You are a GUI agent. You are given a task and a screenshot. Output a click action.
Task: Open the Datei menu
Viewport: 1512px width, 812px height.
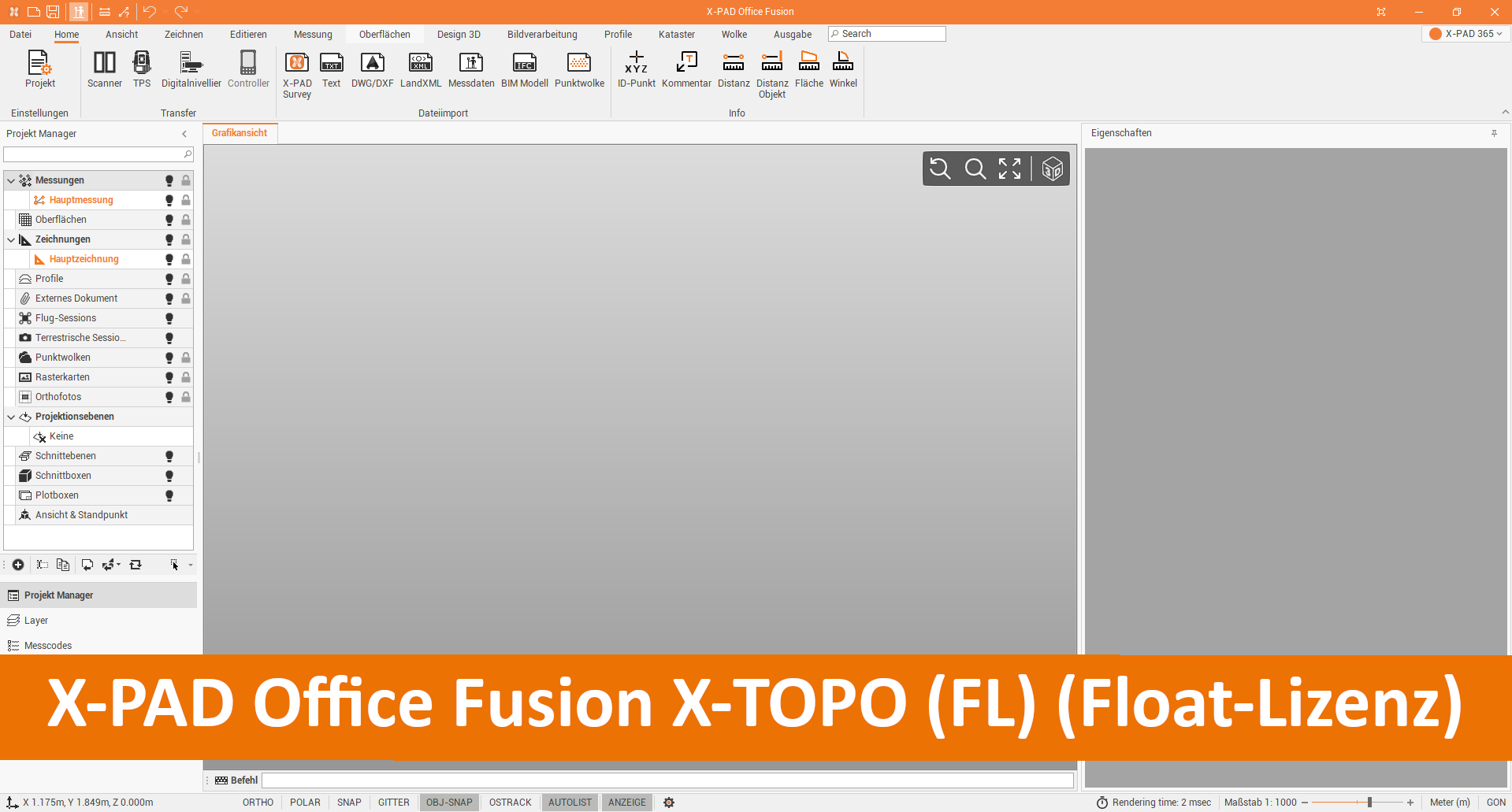20,35
